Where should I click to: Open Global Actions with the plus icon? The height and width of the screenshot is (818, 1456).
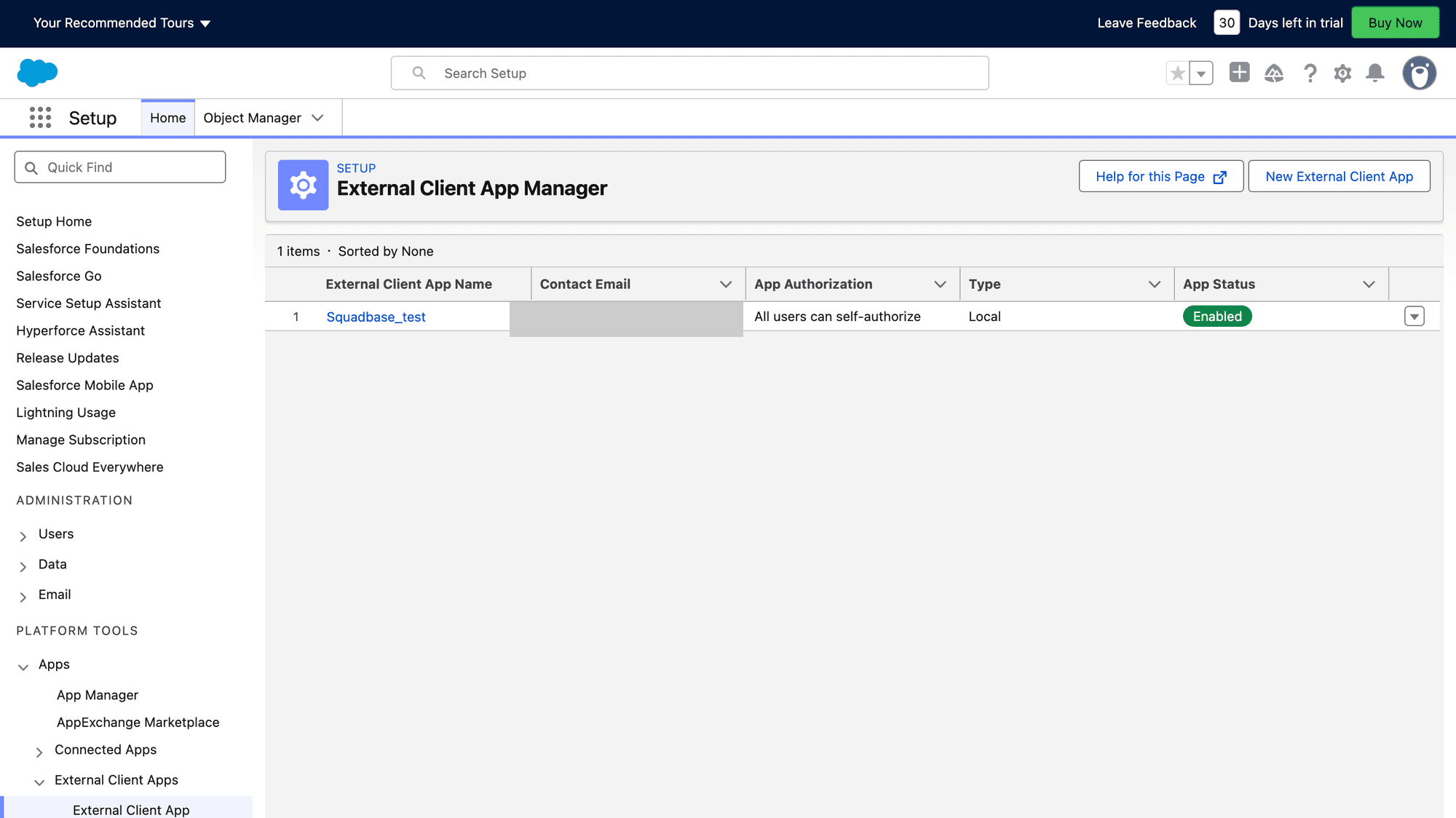1239,73
